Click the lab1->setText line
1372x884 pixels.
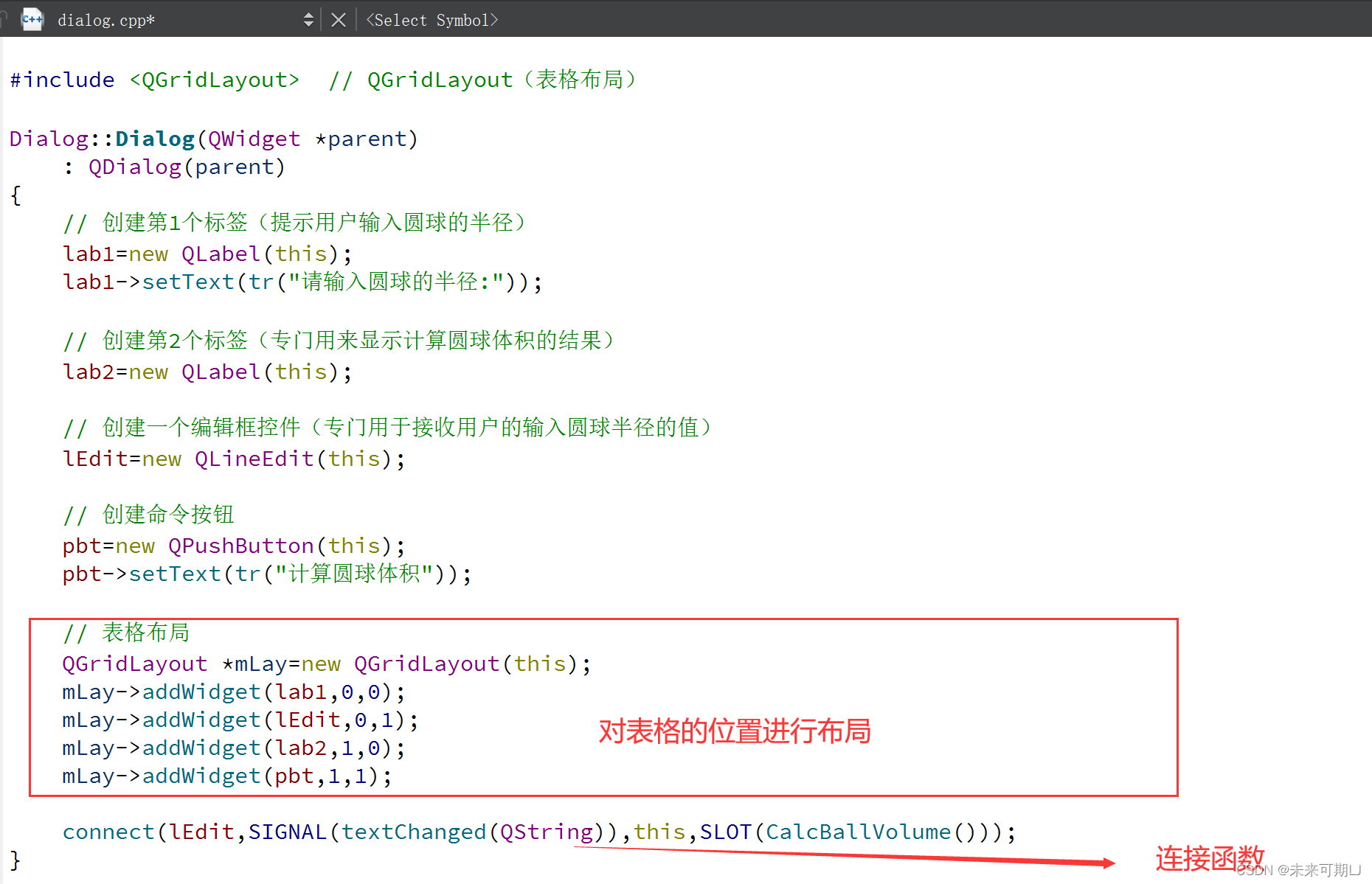(x=302, y=282)
